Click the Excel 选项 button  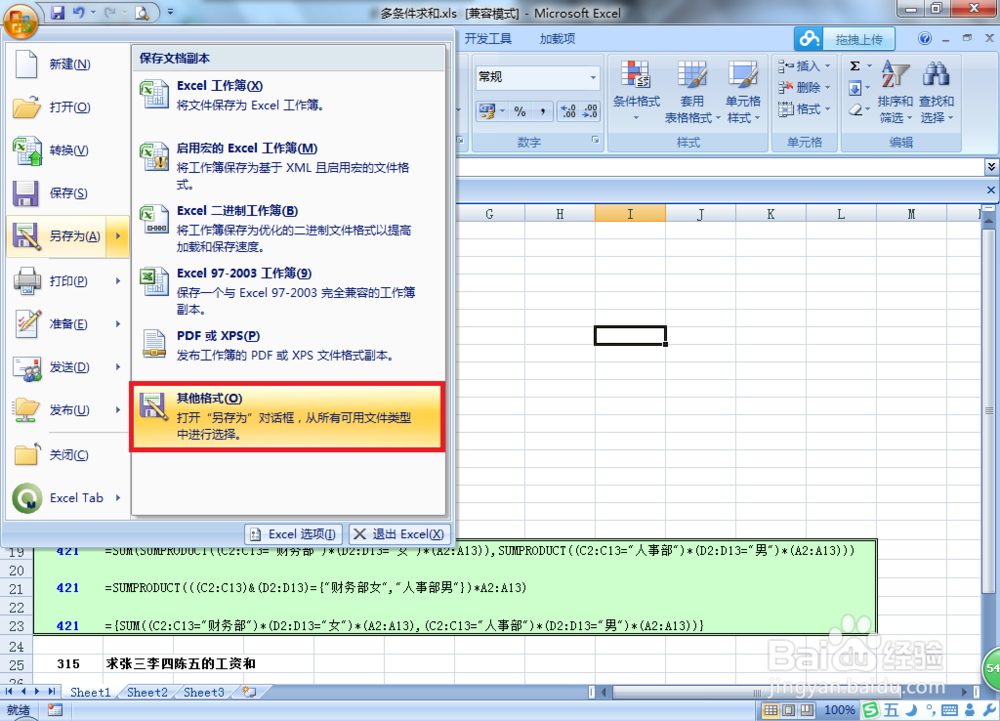click(x=292, y=533)
